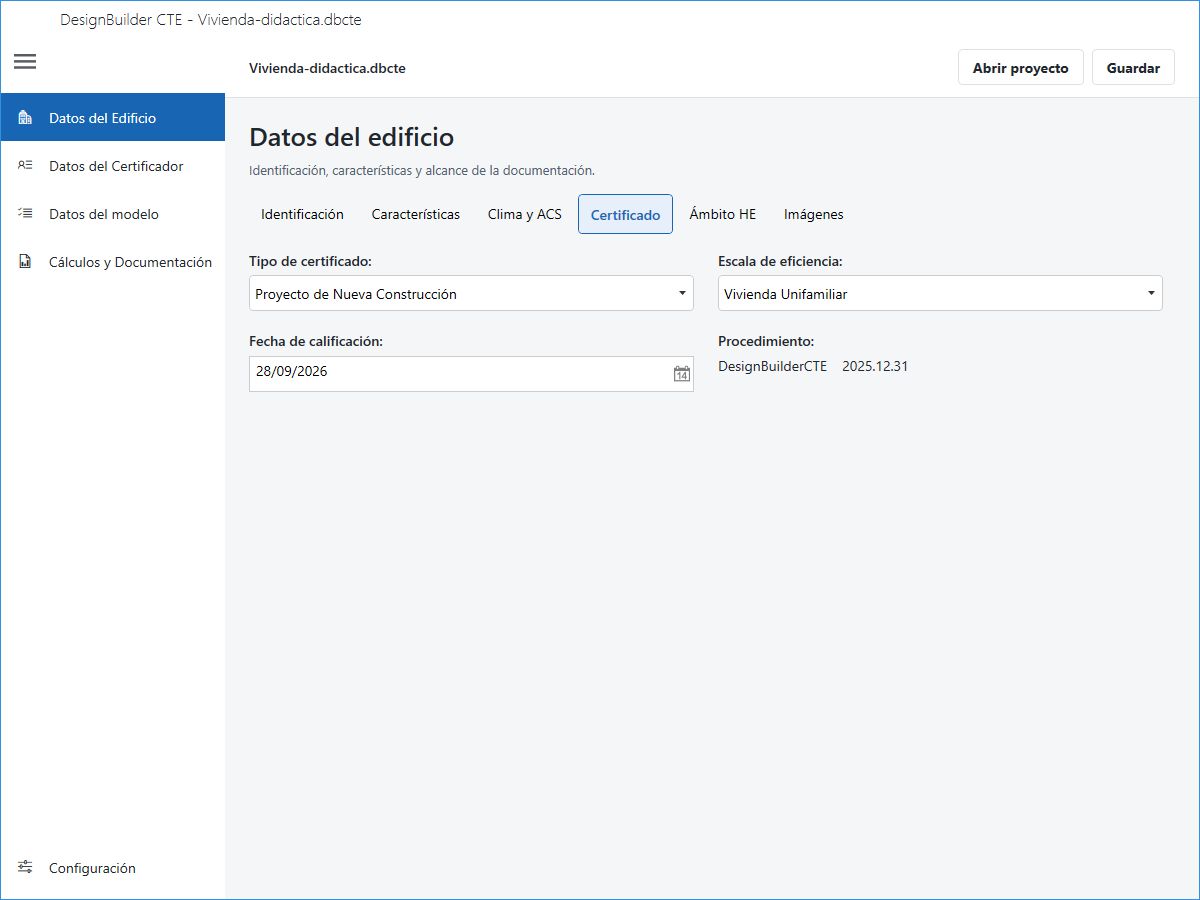Click the Vivienda-didactica.dbcte file name header
1200x900 pixels.
[x=327, y=68]
